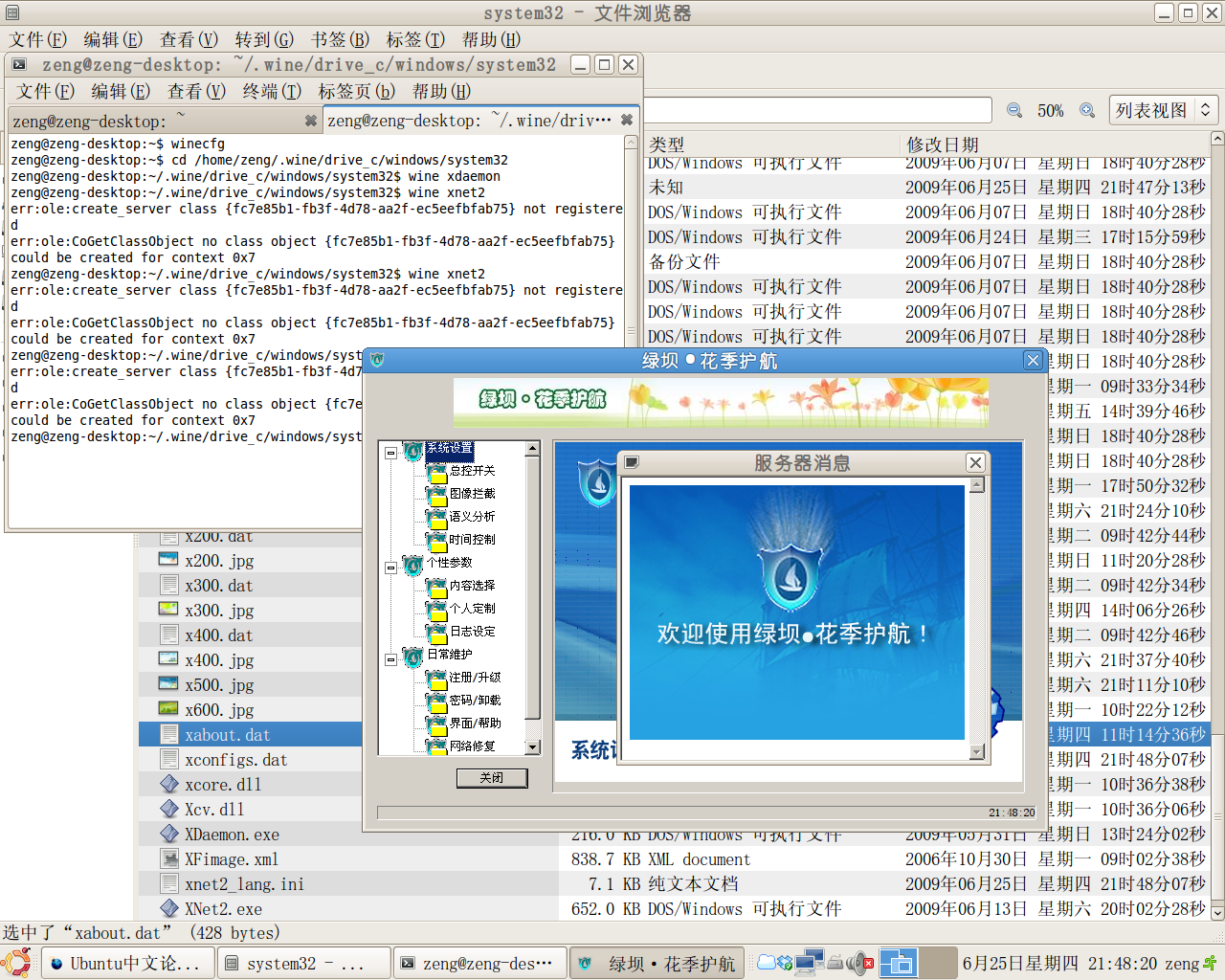
Task: Collapse the 系统设置 tree node
Action: tap(390, 453)
